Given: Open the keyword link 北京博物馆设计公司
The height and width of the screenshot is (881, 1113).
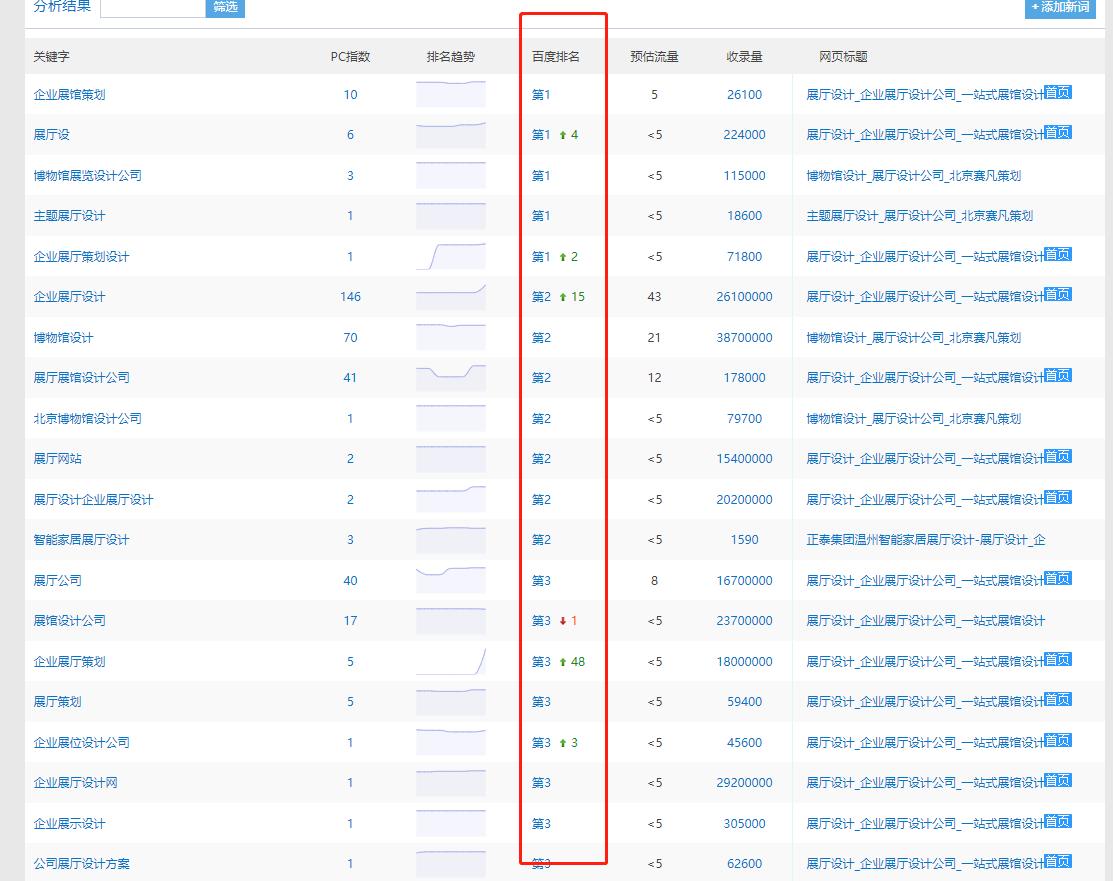Looking at the screenshot, I should pyautogui.click(x=87, y=419).
